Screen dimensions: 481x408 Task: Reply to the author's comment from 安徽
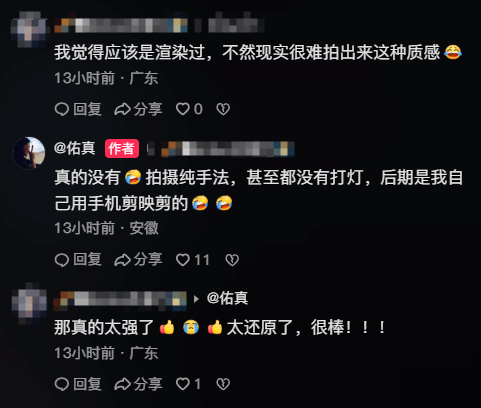point(78,260)
